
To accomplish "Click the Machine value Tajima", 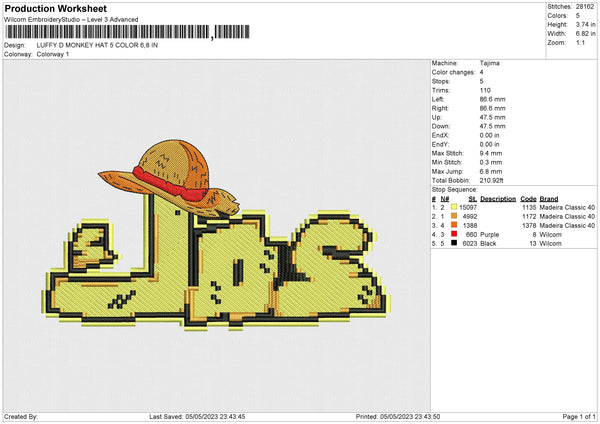I will point(489,63).
